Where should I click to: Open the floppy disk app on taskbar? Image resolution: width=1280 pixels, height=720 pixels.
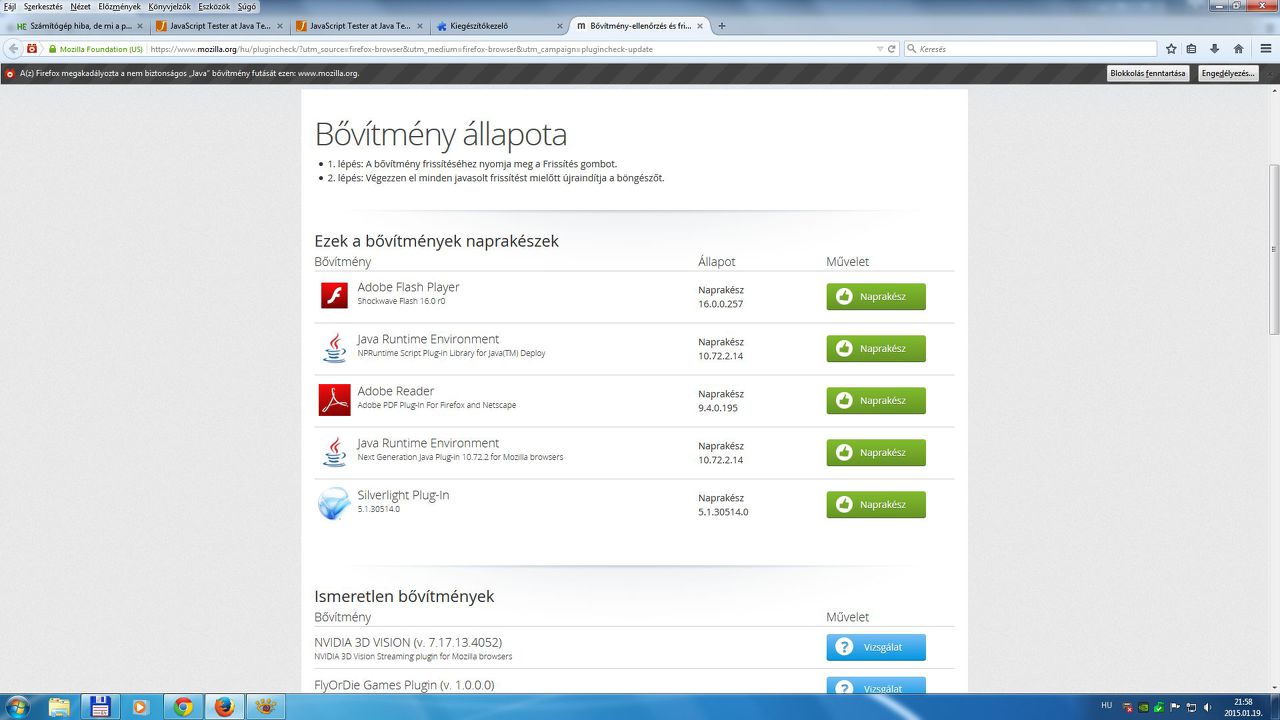(100, 707)
